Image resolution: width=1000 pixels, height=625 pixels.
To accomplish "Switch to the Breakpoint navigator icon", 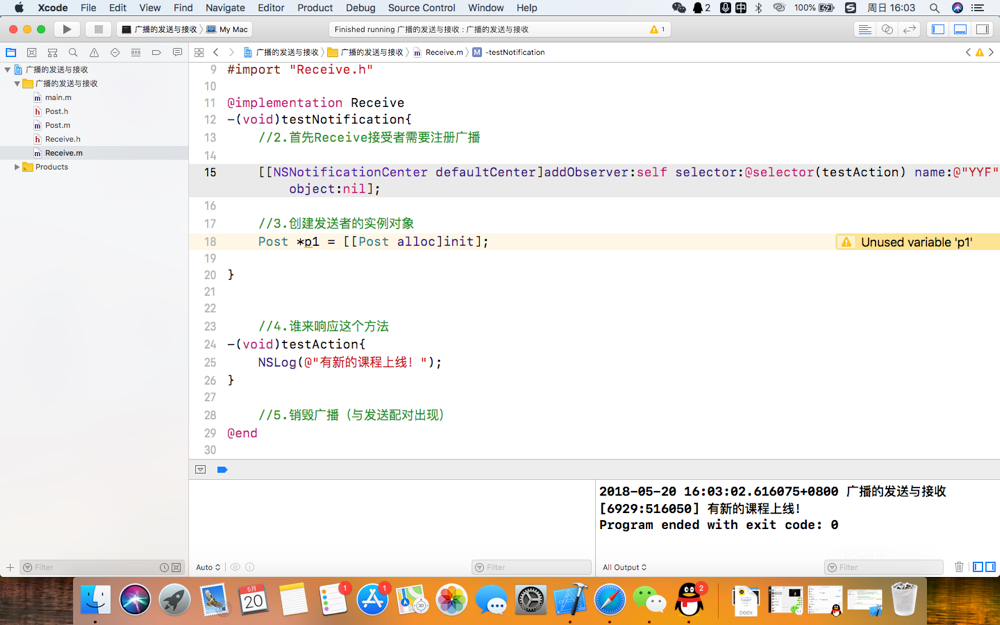I will [156, 52].
